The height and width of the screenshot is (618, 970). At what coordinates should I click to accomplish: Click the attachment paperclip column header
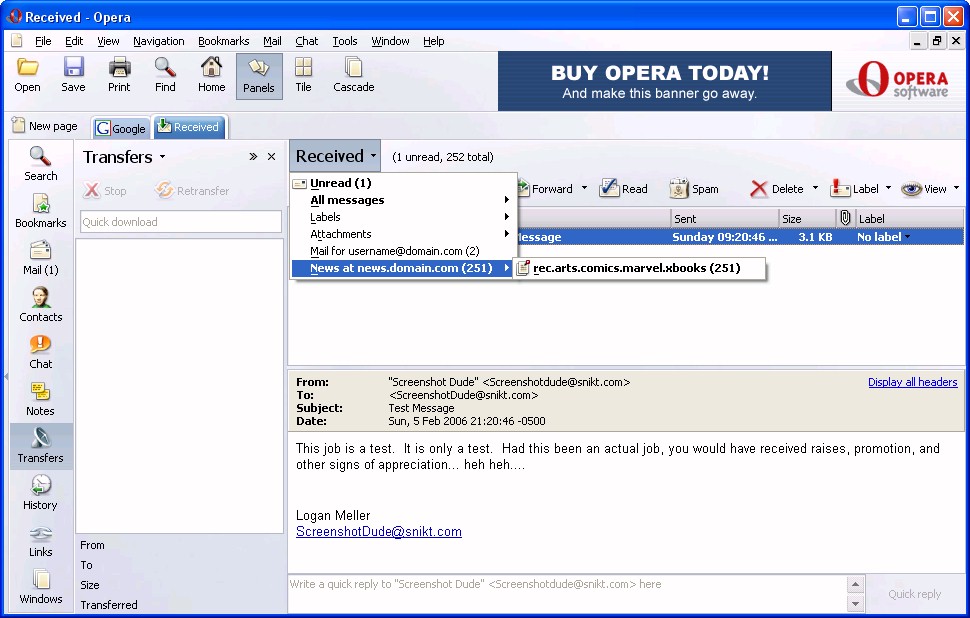click(845, 218)
